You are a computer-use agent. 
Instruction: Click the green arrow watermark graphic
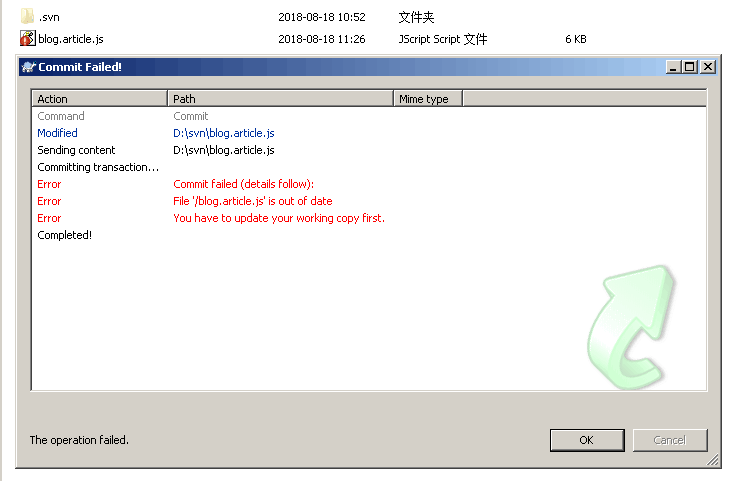coord(631,327)
